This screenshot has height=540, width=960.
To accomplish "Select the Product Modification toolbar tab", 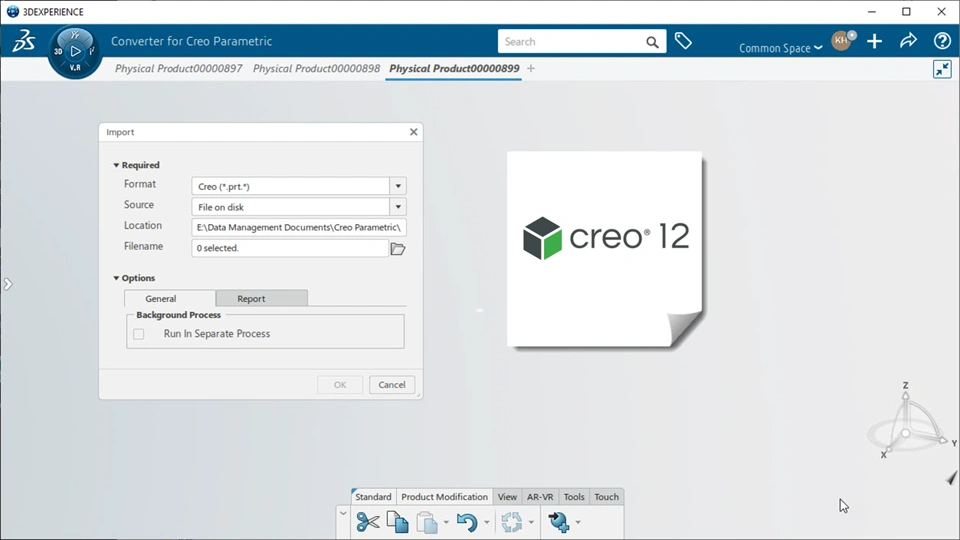I will [x=444, y=497].
